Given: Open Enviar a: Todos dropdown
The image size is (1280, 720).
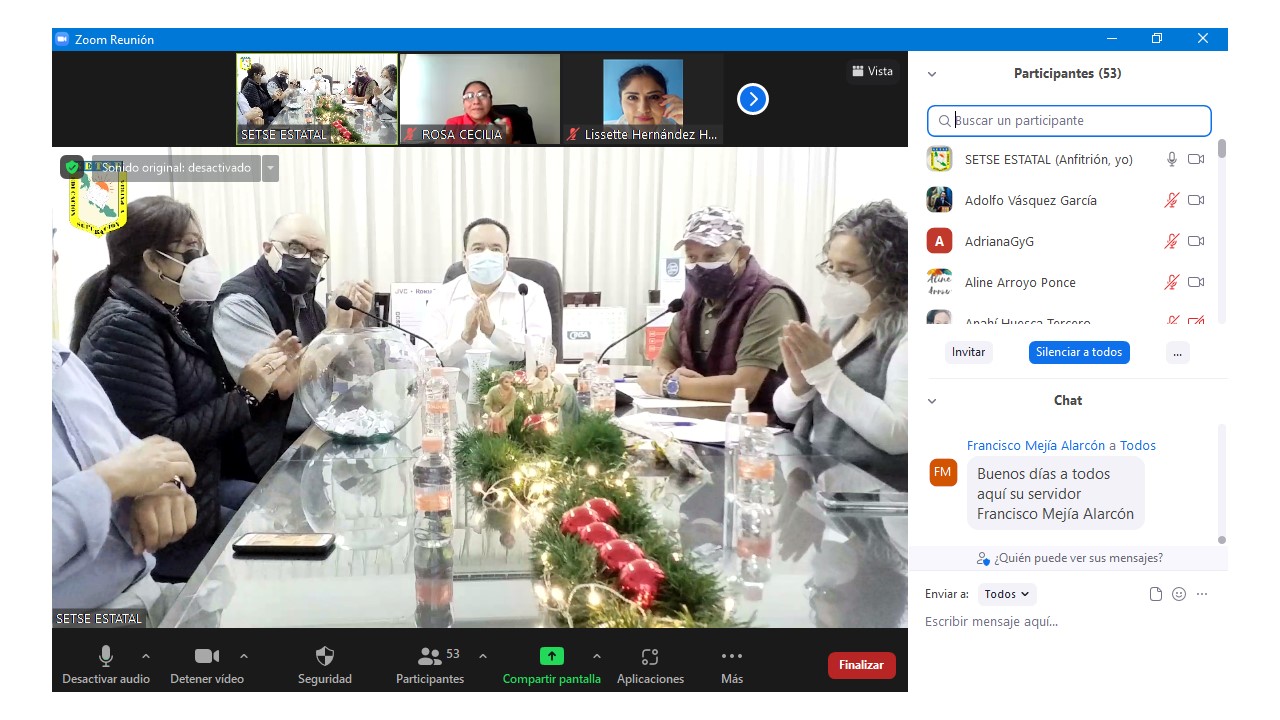Looking at the screenshot, I should click(1007, 594).
